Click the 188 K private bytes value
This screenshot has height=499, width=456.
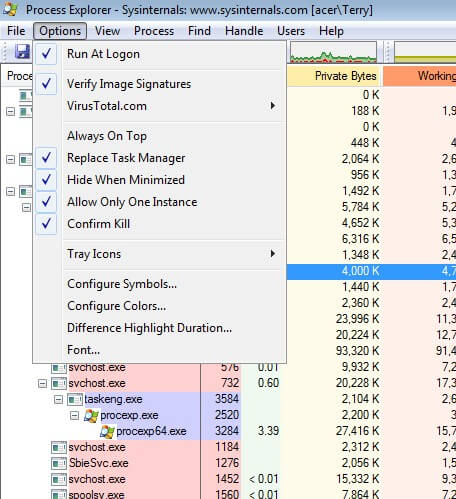click(365, 111)
